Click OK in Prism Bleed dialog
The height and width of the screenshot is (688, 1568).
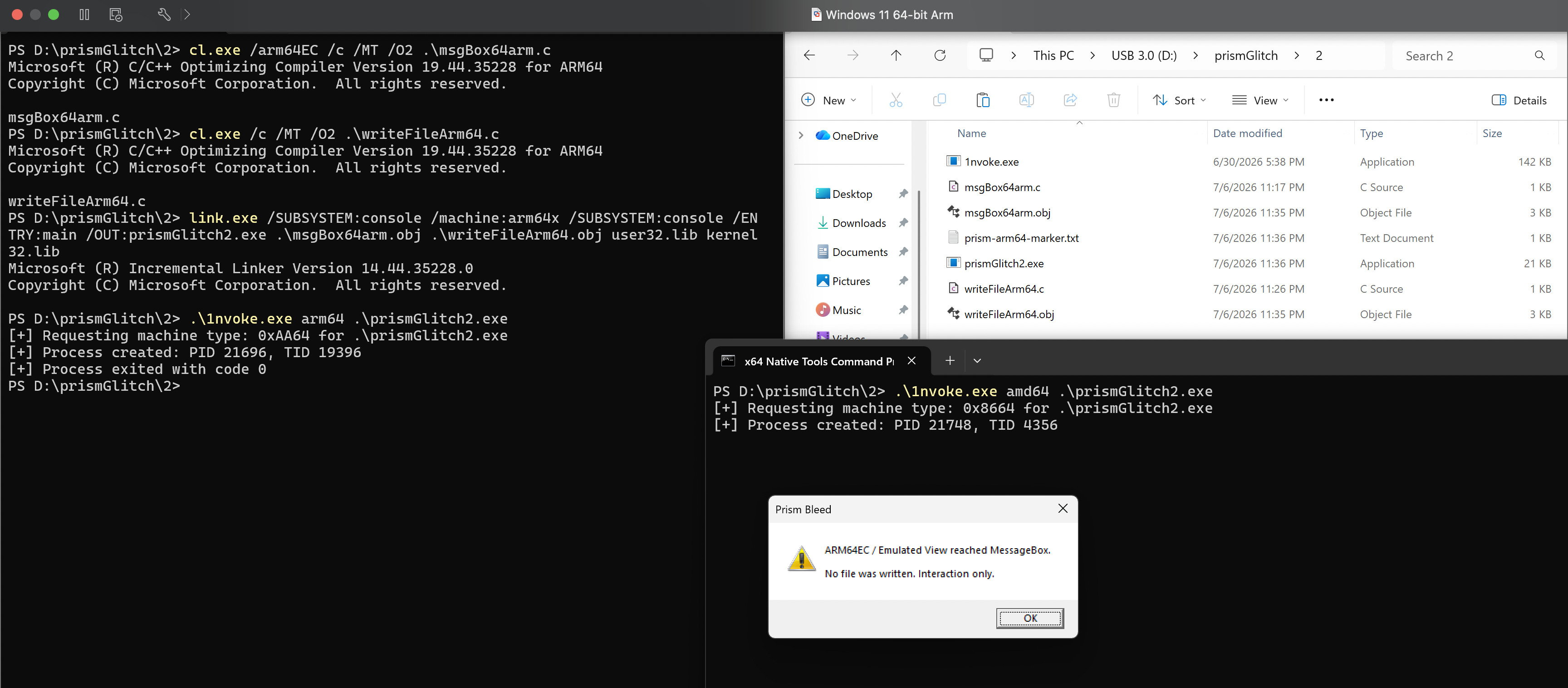1030,619
